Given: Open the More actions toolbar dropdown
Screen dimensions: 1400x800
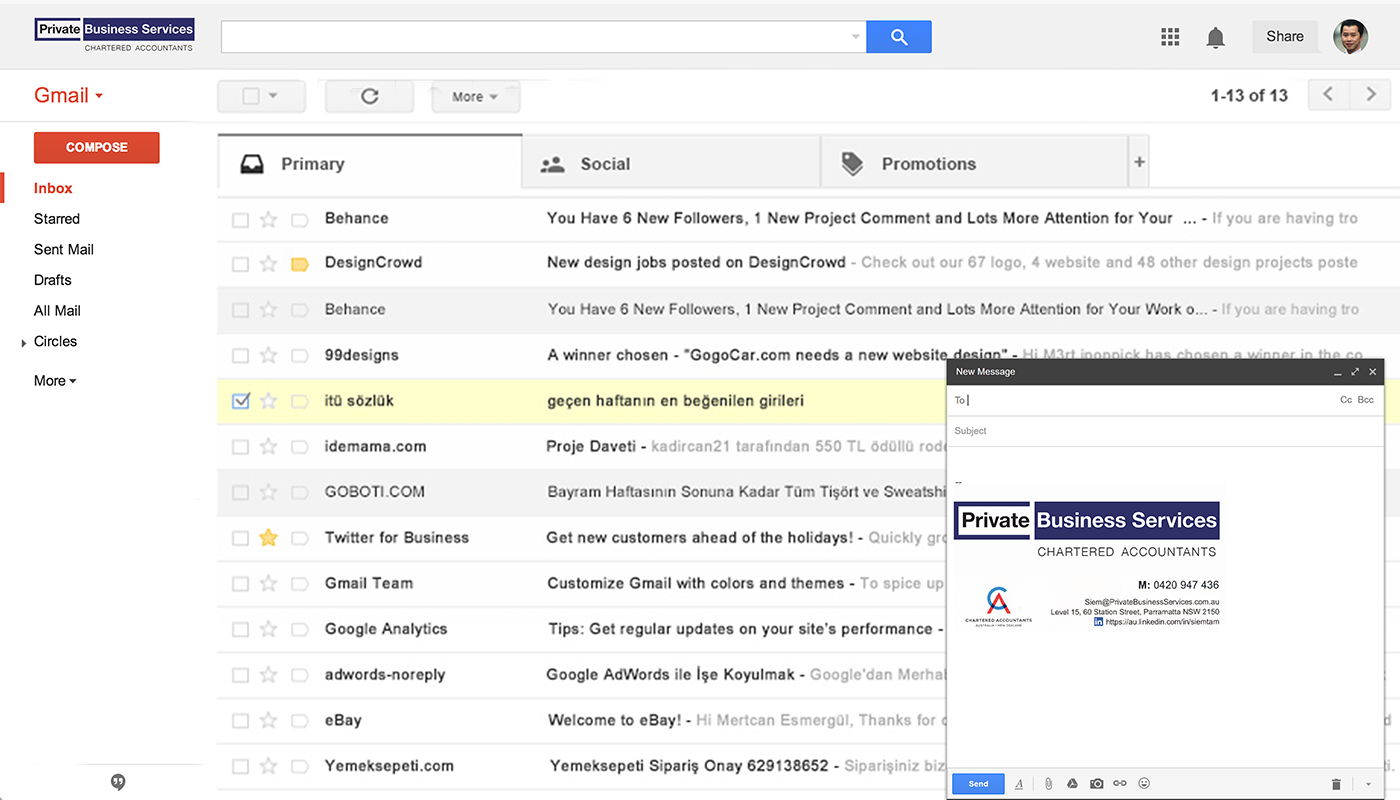Looking at the screenshot, I should tap(476, 97).
